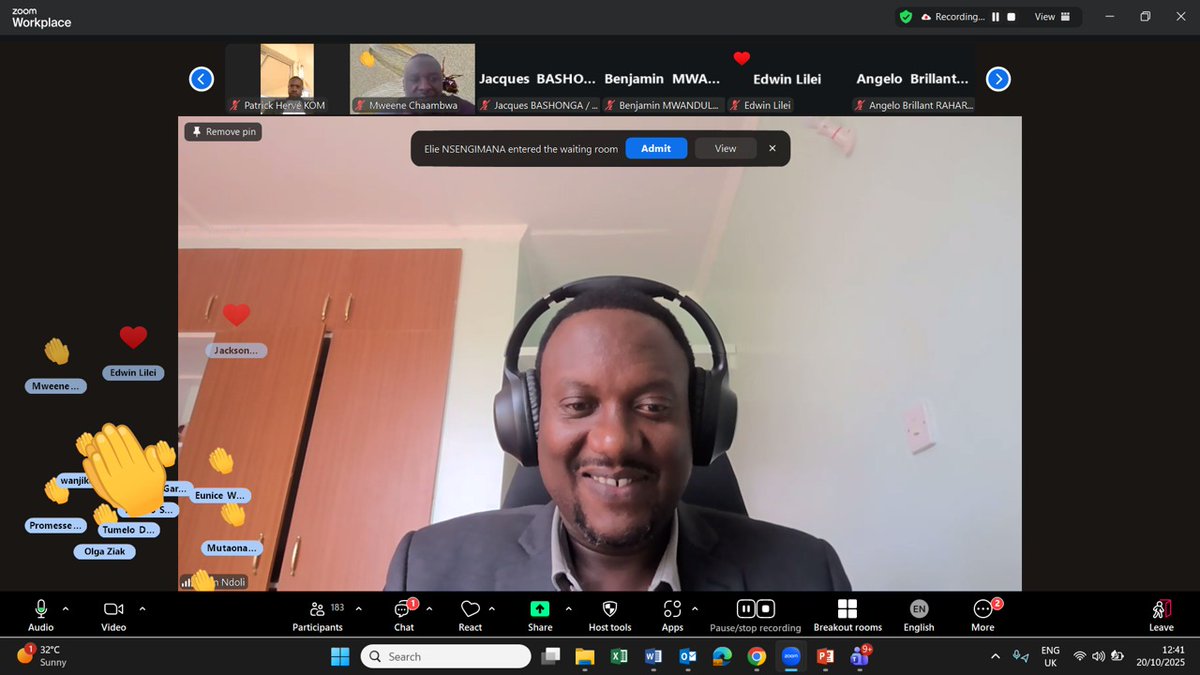Unpin video via Remove pin
This screenshot has width=1200, height=675.
[222, 131]
